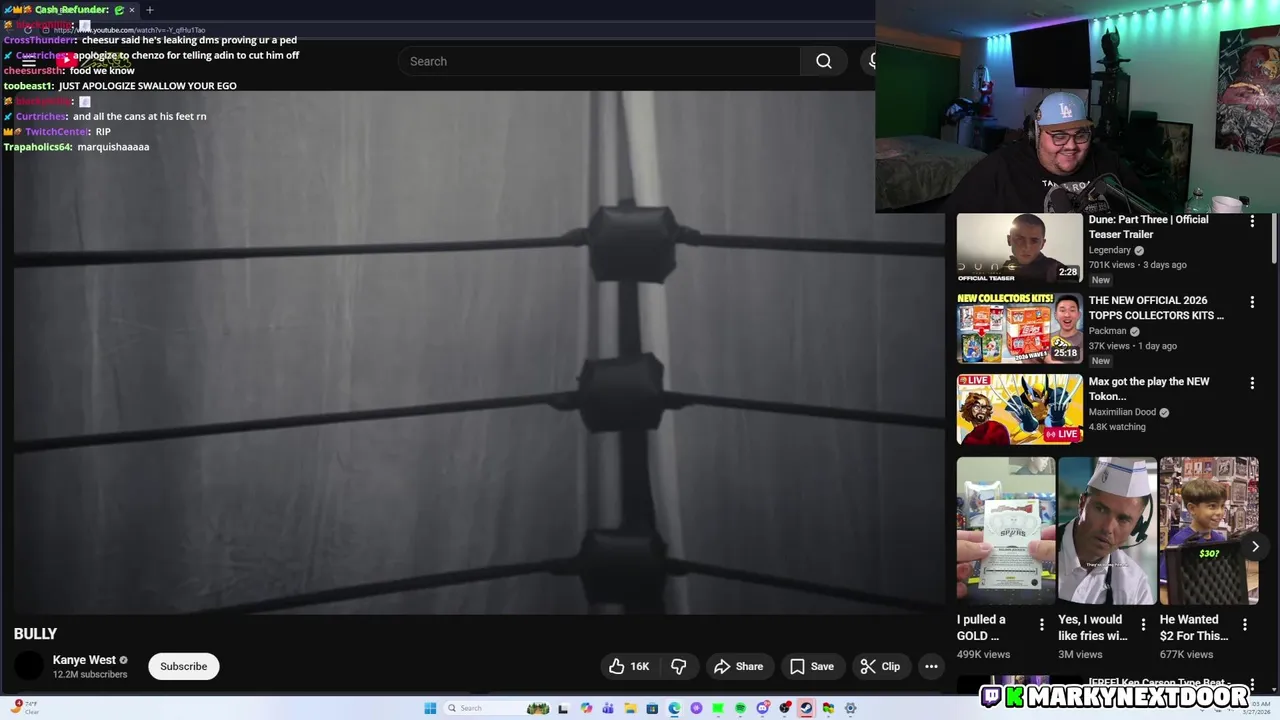The height and width of the screenshot is (720, 1280).
Task: Like the BULLY video
Action: tap(629, 666)
